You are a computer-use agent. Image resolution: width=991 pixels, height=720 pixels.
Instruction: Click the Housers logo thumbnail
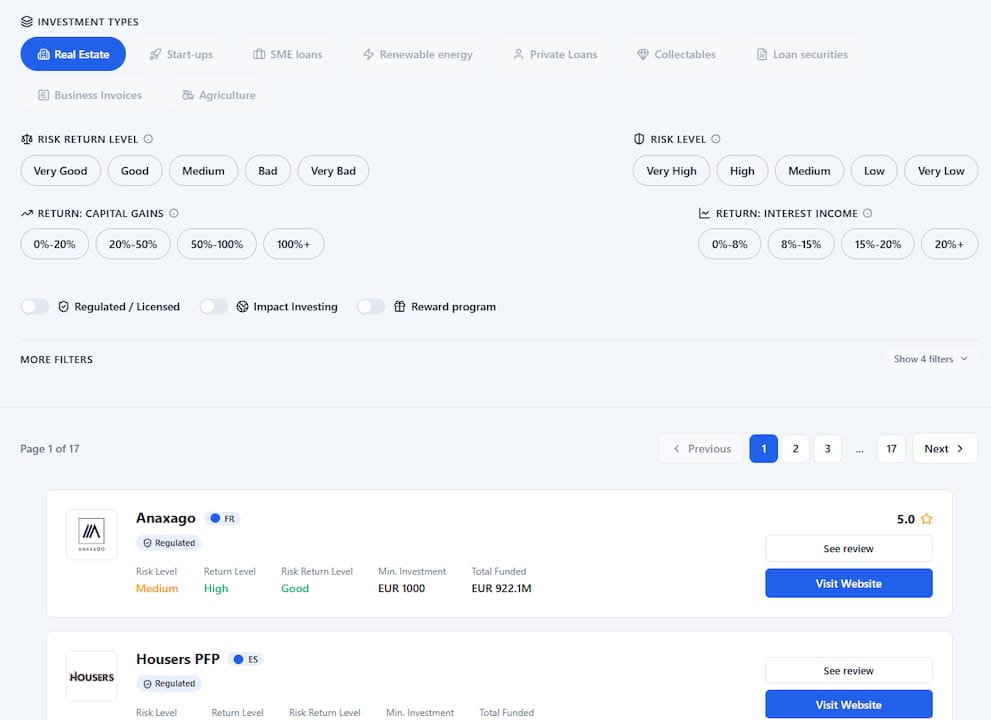pyautogui.click(x=92, y=676)
